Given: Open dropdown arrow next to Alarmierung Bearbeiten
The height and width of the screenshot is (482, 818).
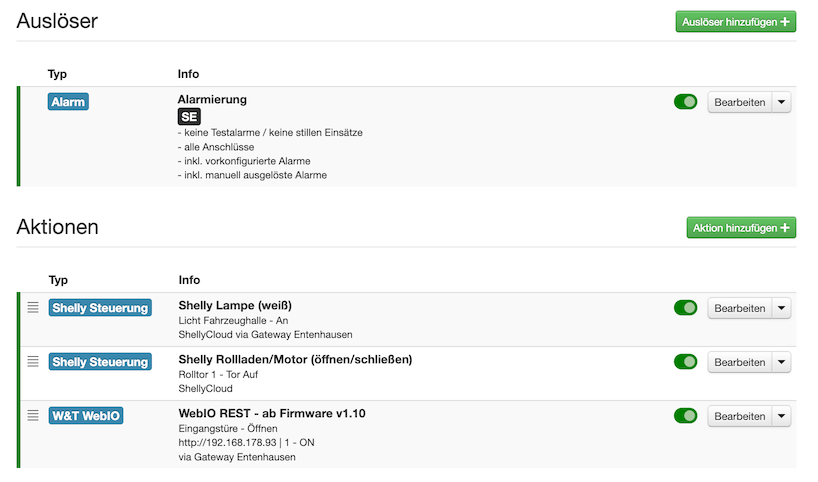Looking at the screenshot, I should point(782,102).
